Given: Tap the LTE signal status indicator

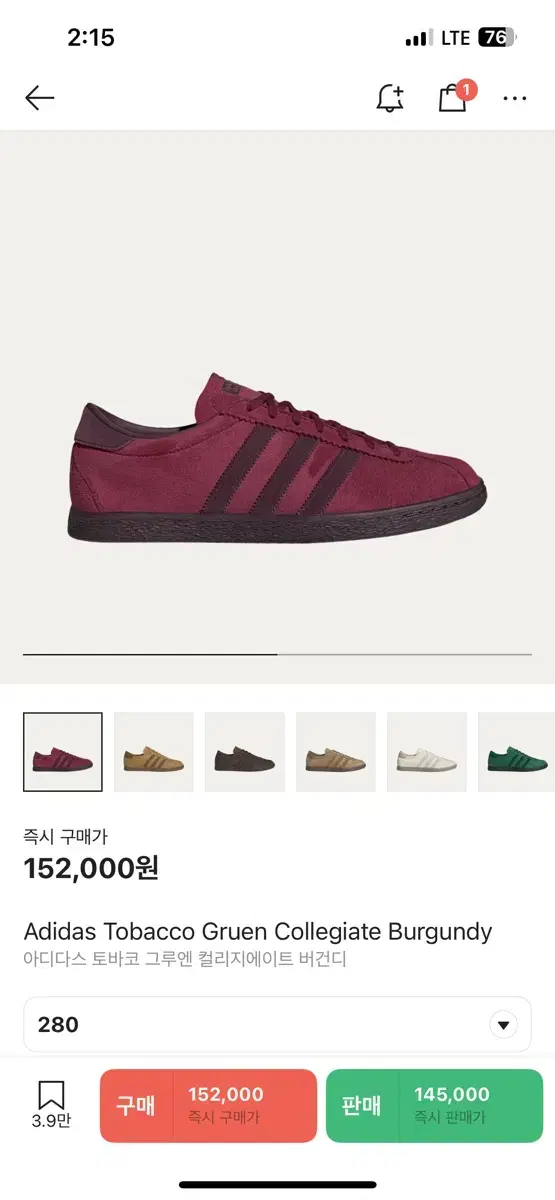Looking at the screenshot, I should [455, 38].
